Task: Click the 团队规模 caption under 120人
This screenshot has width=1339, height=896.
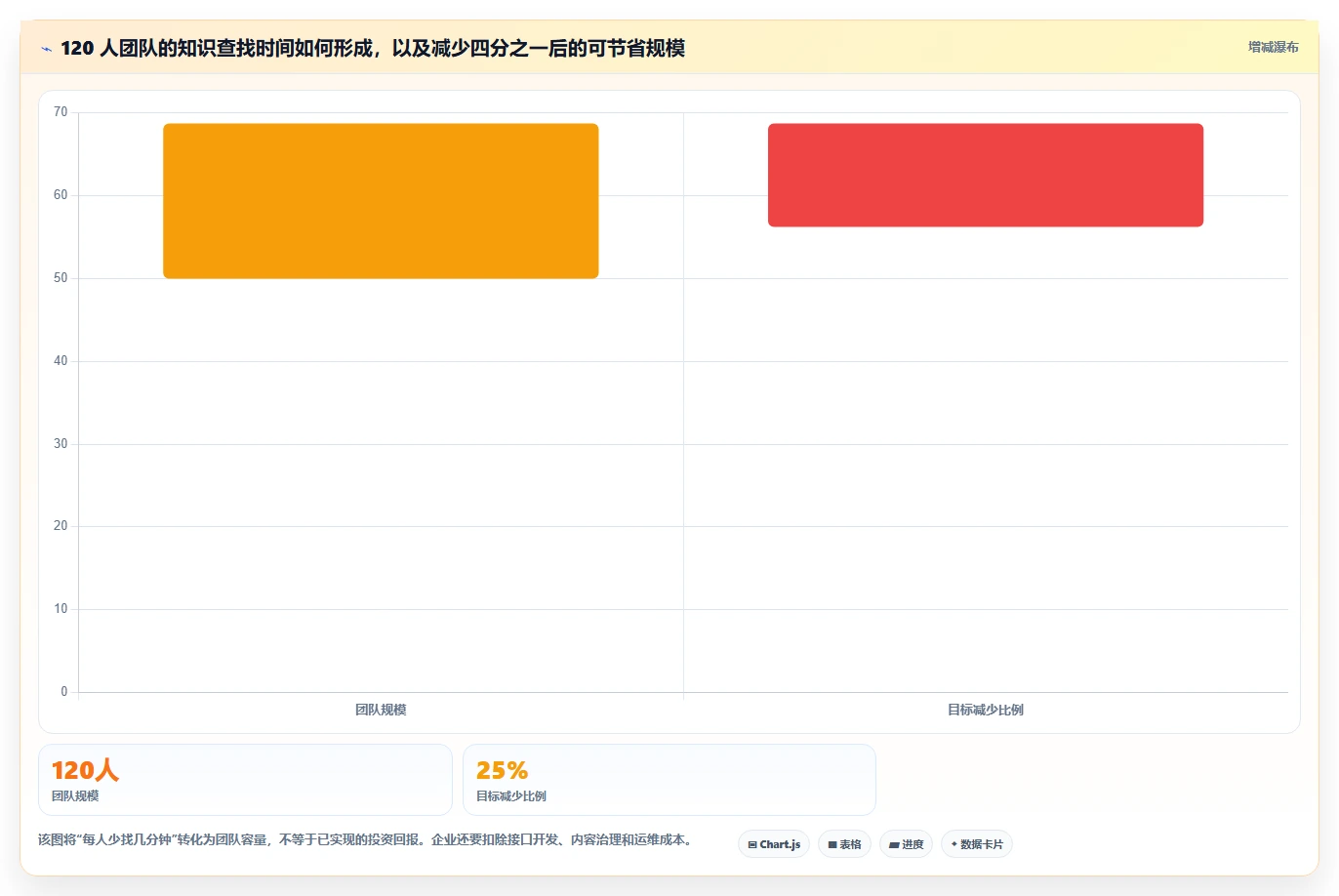Action: tap(75, 796)
